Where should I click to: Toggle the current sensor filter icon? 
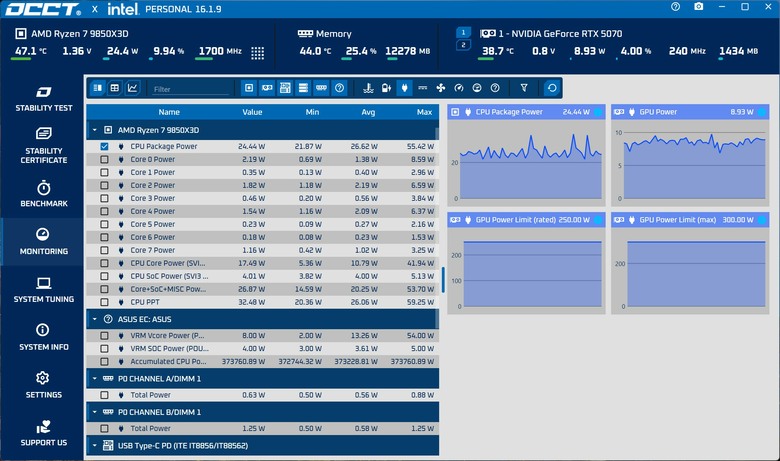[422, 88]
